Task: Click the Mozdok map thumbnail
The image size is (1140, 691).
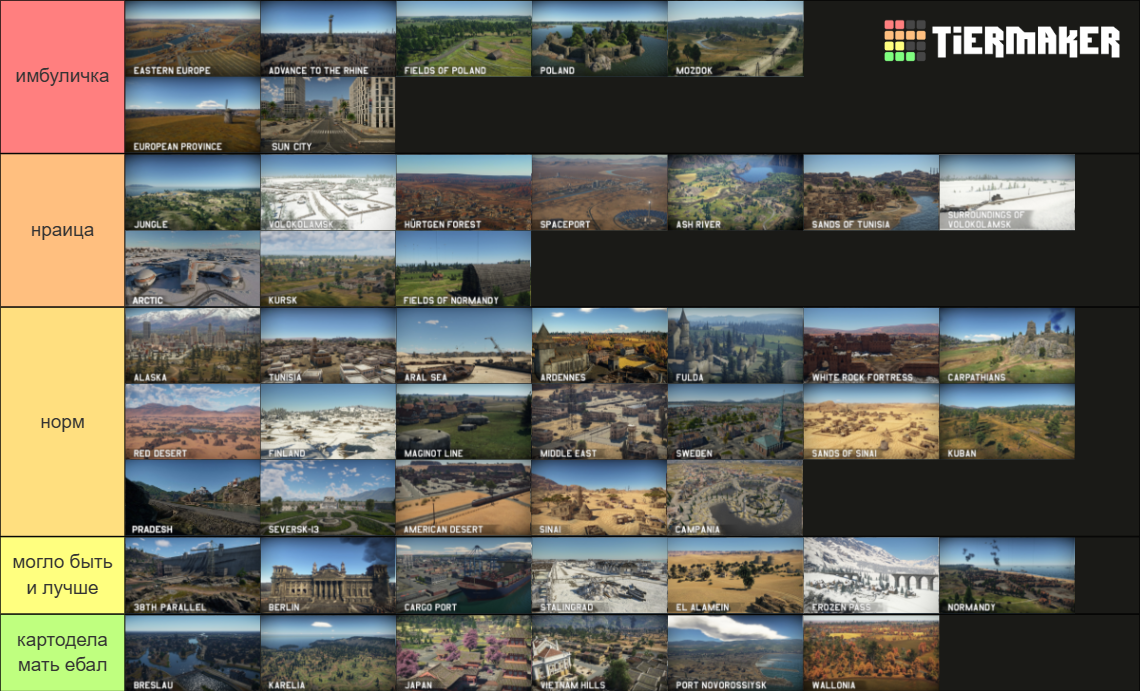Action: [736, 39]
